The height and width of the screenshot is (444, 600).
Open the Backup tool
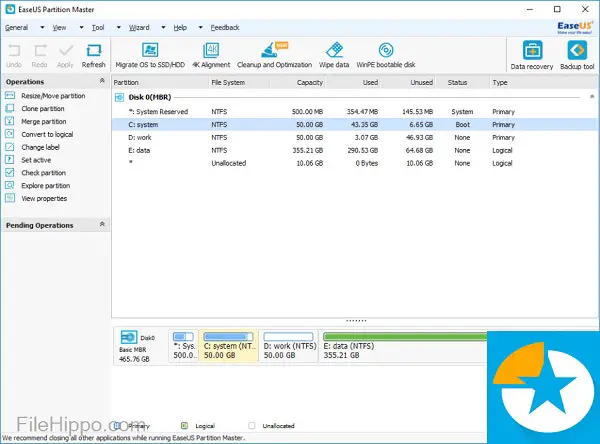click(x=577, y=56)
